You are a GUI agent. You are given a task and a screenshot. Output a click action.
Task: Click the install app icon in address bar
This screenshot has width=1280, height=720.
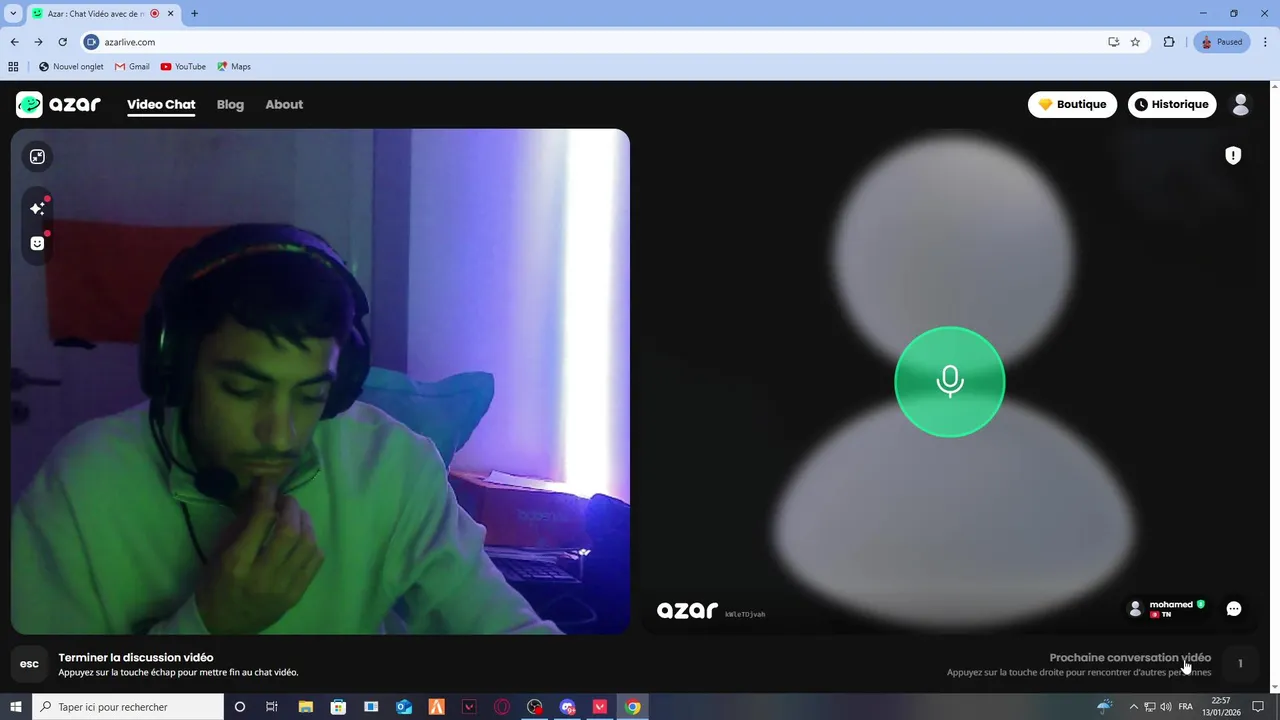1113,42
